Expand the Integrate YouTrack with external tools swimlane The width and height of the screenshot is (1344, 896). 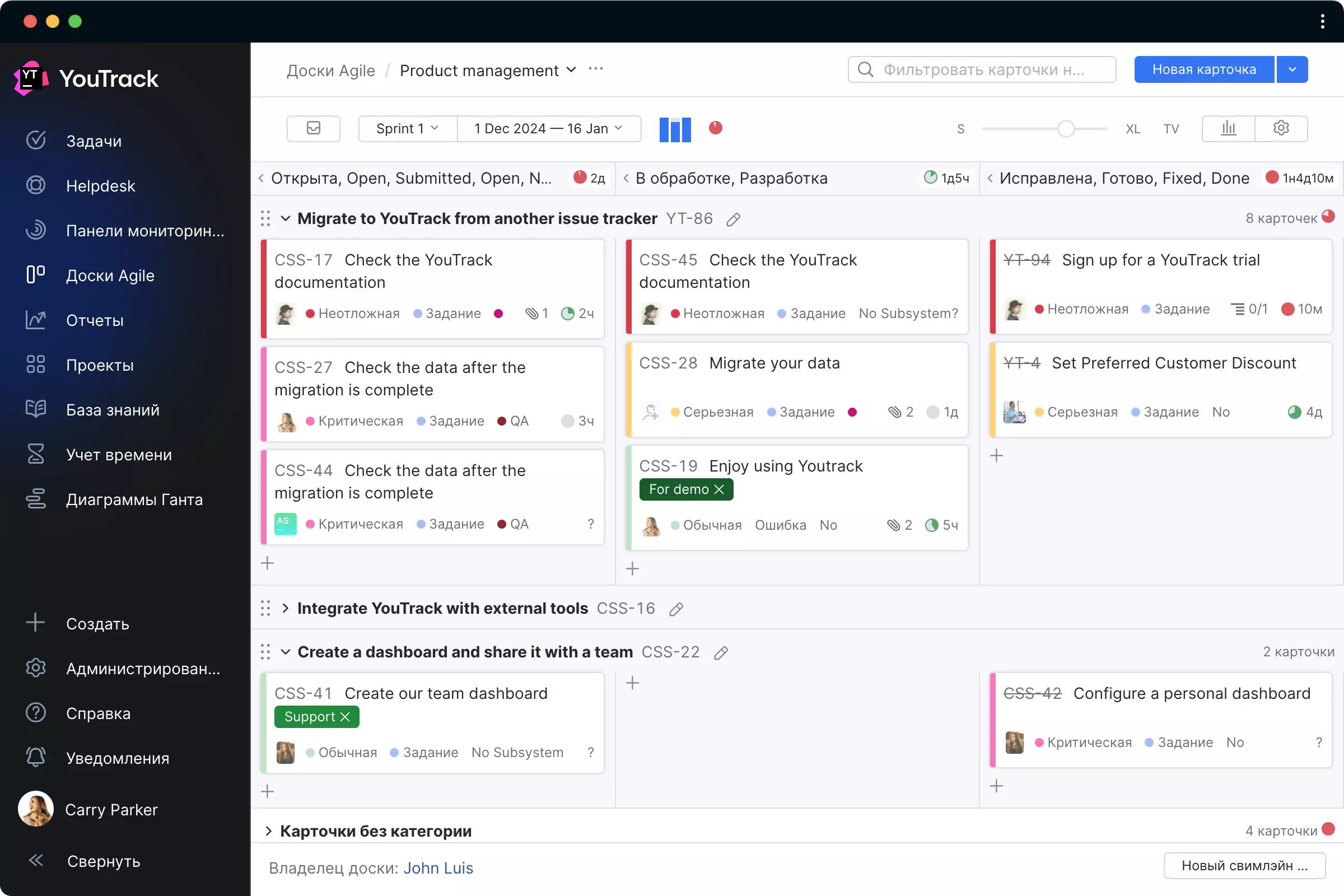(x=286, y=608)
